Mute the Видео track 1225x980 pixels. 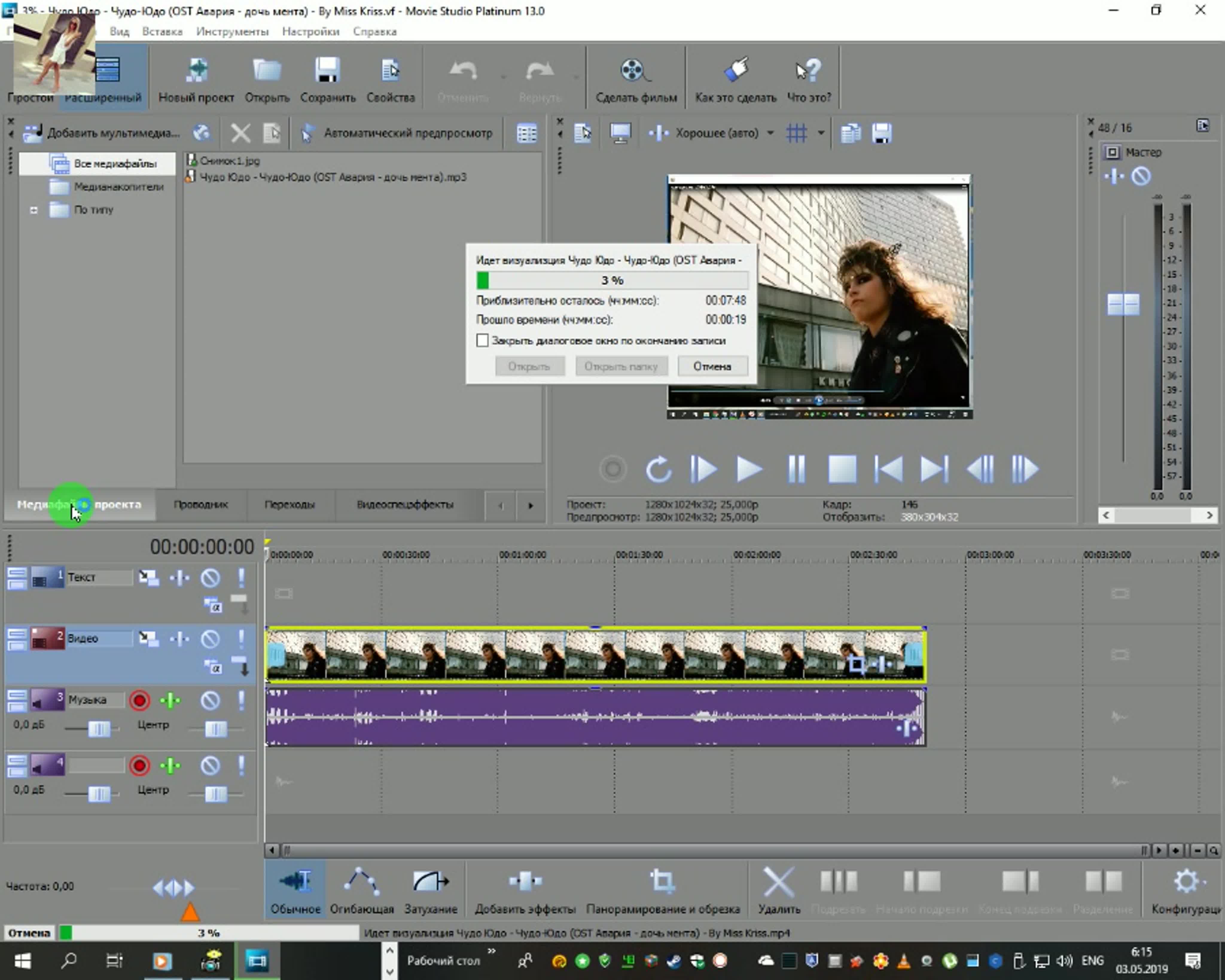coord(210,639)
